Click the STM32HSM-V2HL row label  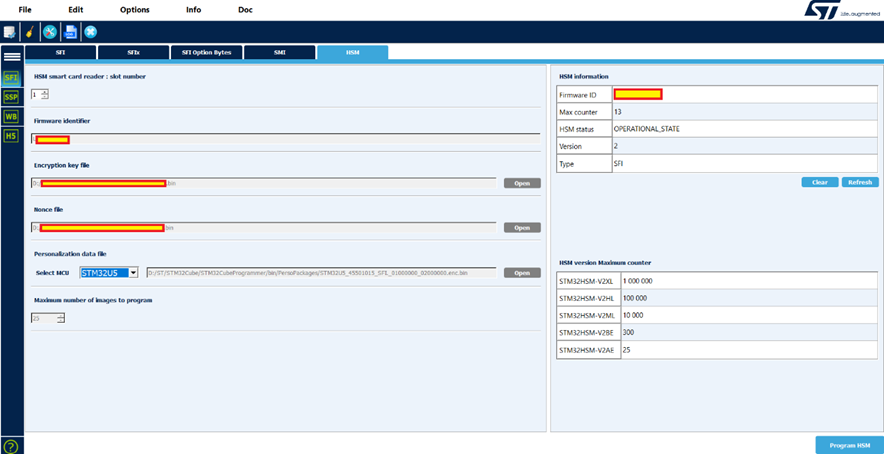click(588, 298)
